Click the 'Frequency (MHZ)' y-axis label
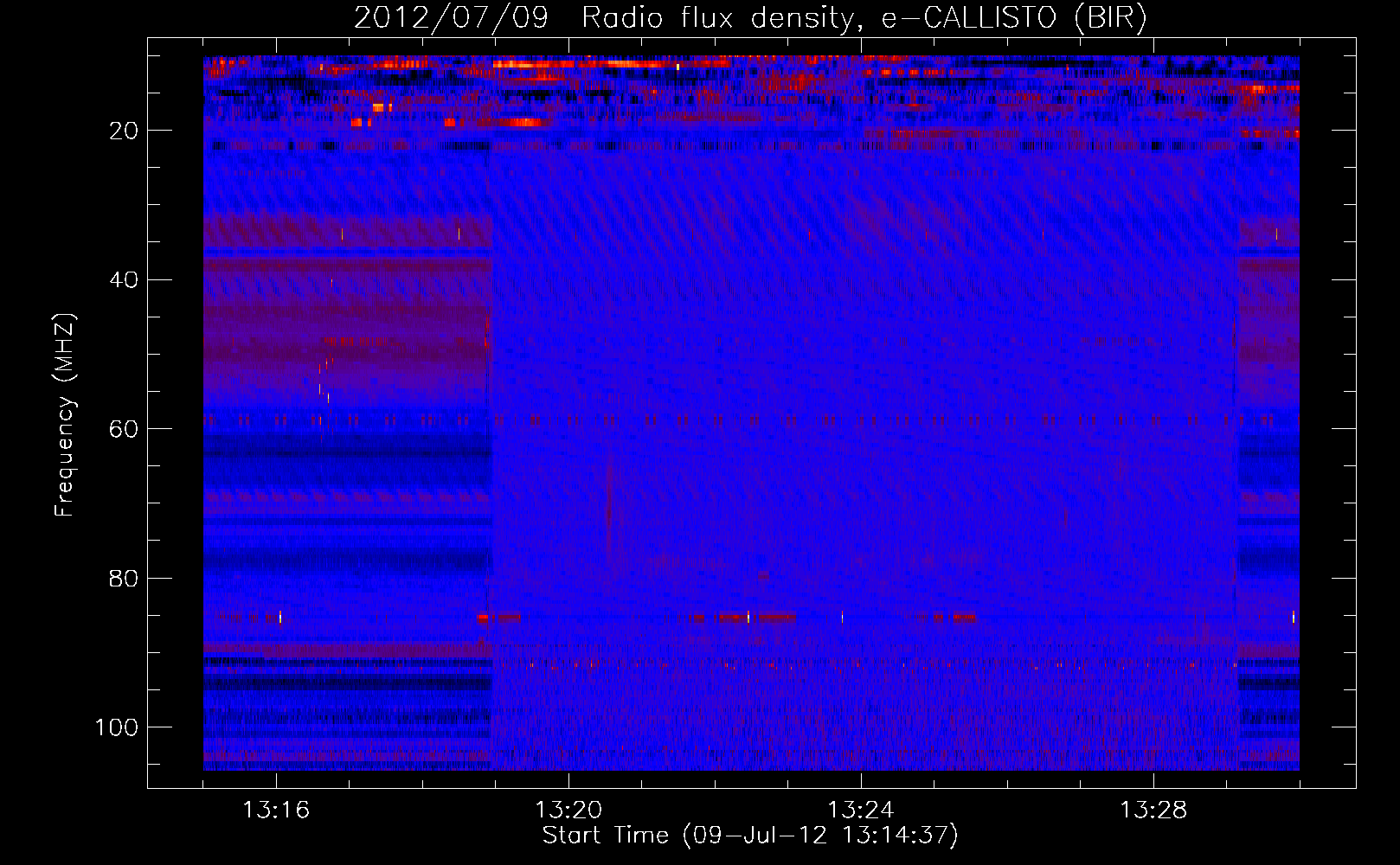The height and width of the screenshot is (865, 1400). click(x=66, y=415)
